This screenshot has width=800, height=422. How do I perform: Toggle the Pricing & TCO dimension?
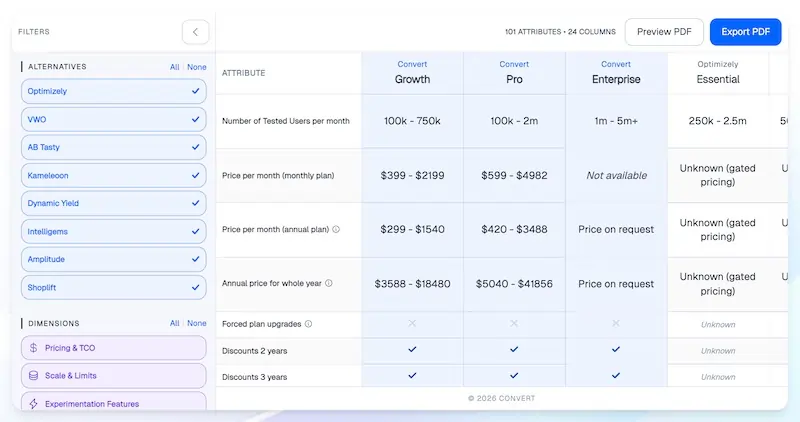coord(114,348)
